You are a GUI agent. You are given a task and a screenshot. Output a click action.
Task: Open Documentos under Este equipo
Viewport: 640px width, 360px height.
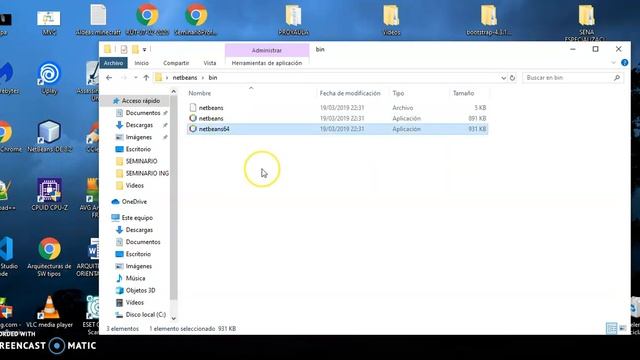142,242
